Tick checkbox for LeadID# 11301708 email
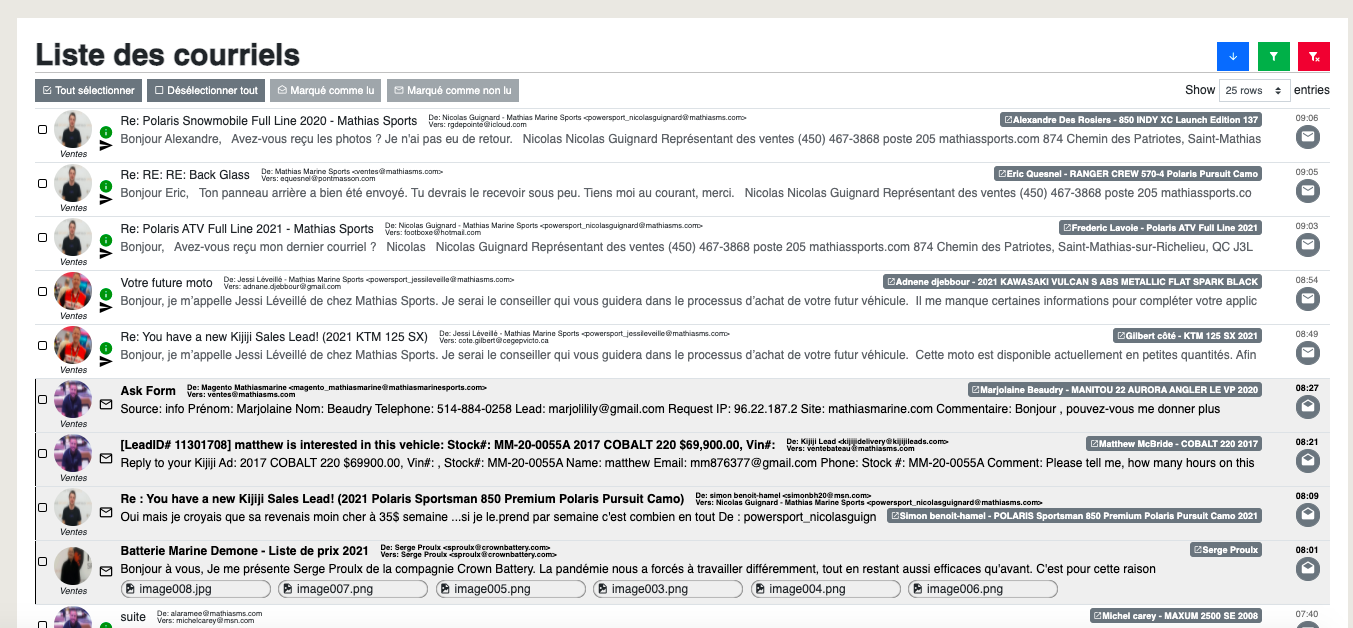1353x628 pixels. coord(42,454)
